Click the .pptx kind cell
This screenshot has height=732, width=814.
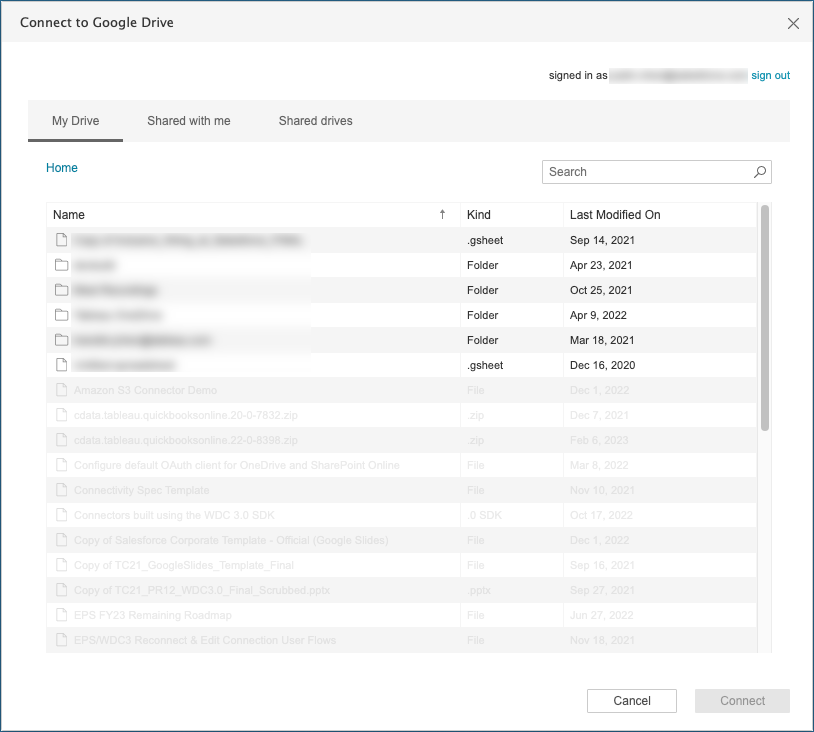tap(479, 590)
